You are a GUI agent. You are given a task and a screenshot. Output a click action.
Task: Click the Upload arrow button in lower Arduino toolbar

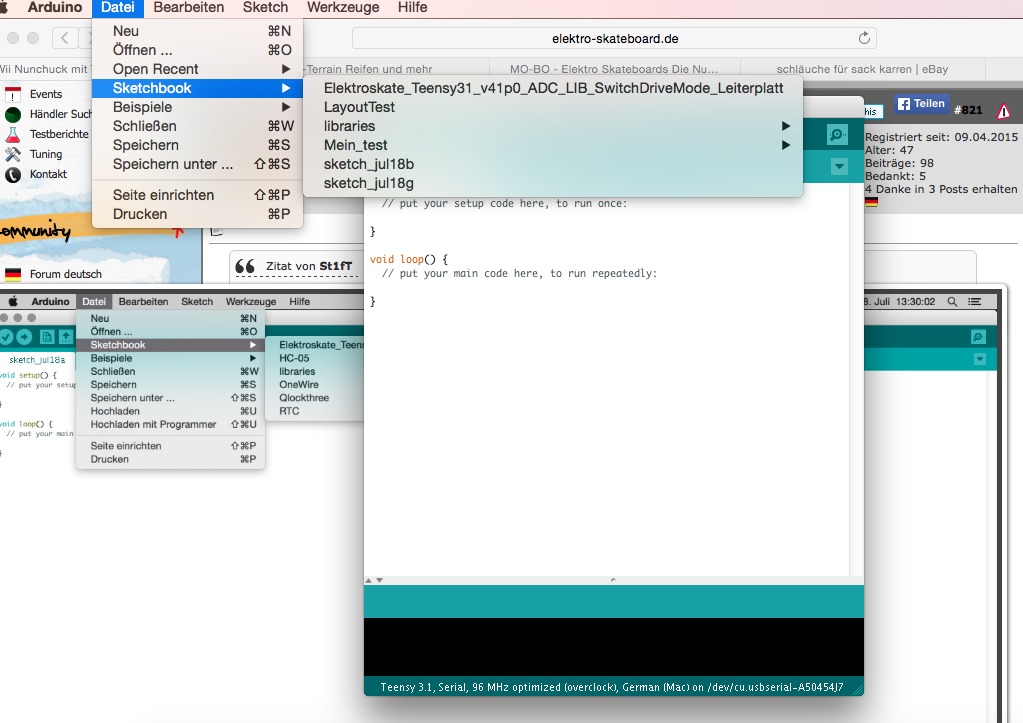point(24,337)
